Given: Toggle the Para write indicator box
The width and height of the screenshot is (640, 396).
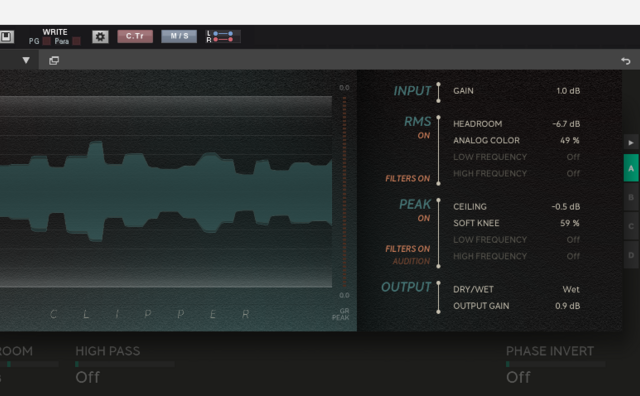Looking at the screenshot, I should point(76,41).
